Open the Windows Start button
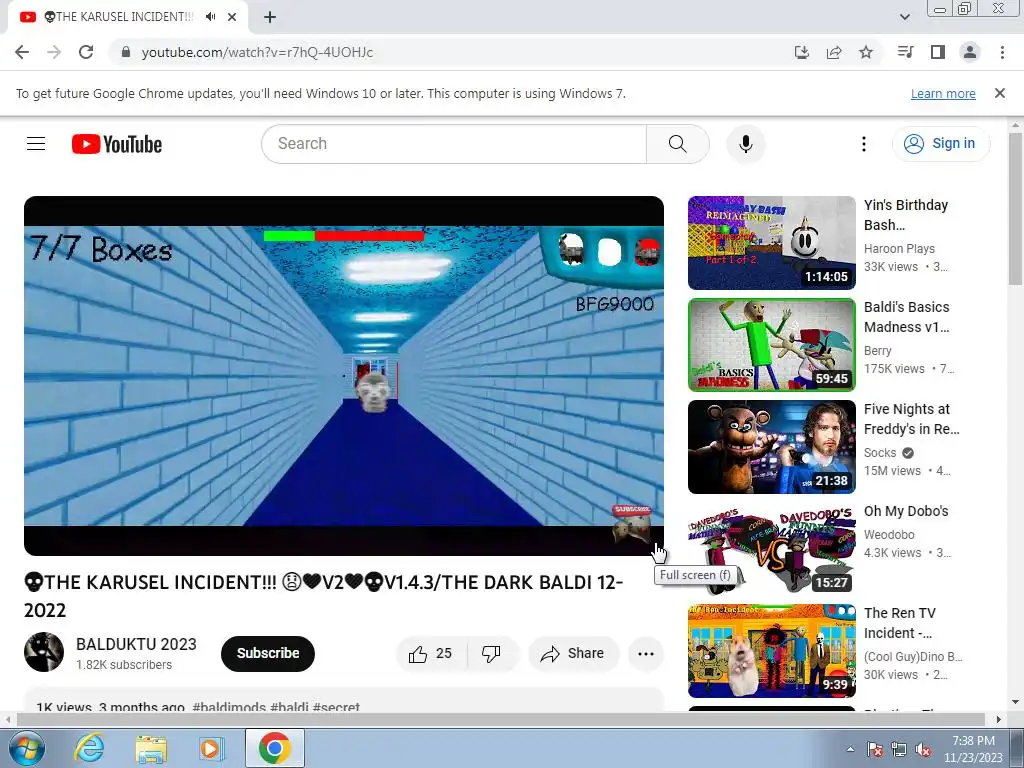 [27, 748]
